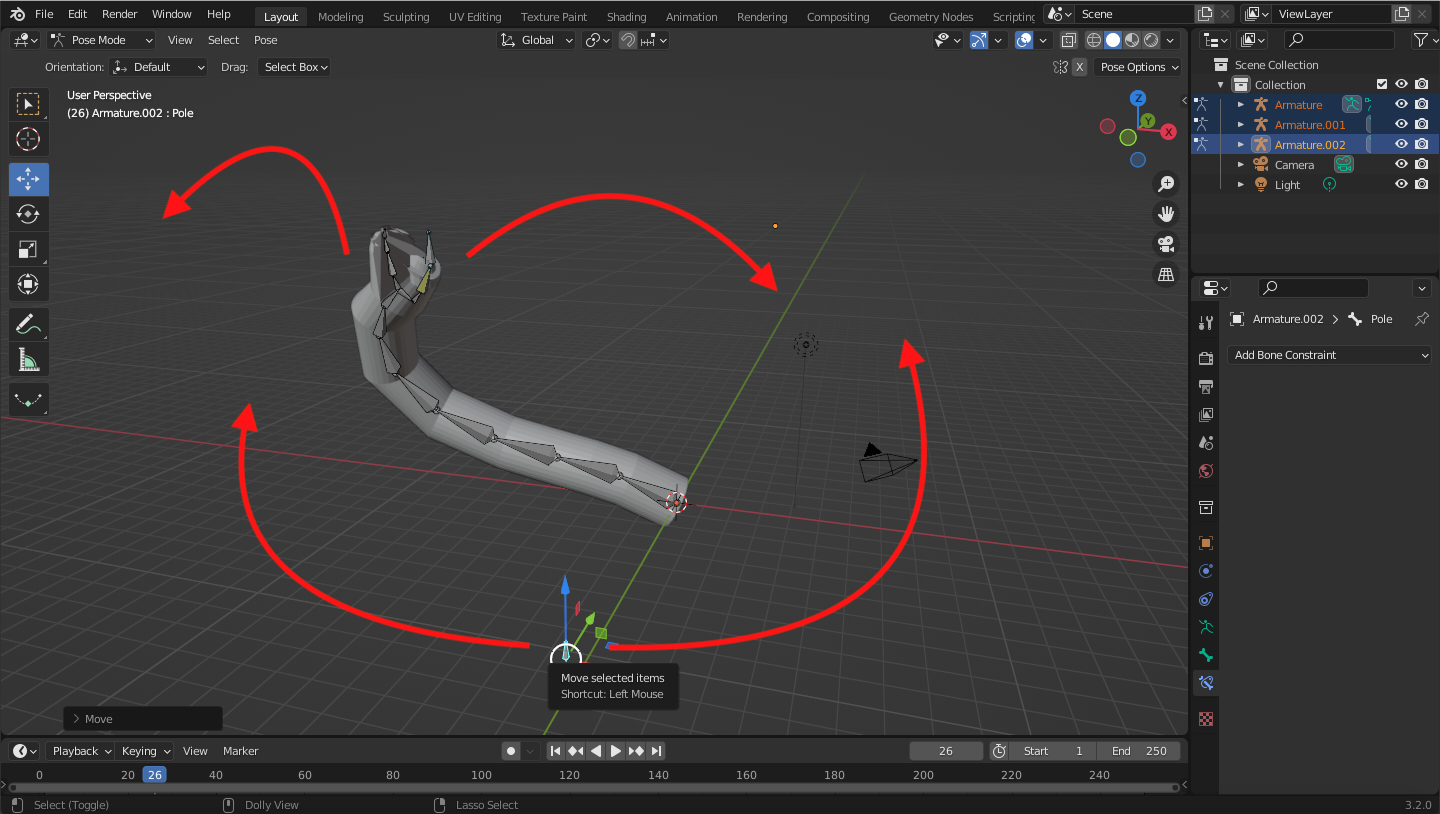Open the Object properties tab
Screen dimensions: 1440x814
(1206, 543)
